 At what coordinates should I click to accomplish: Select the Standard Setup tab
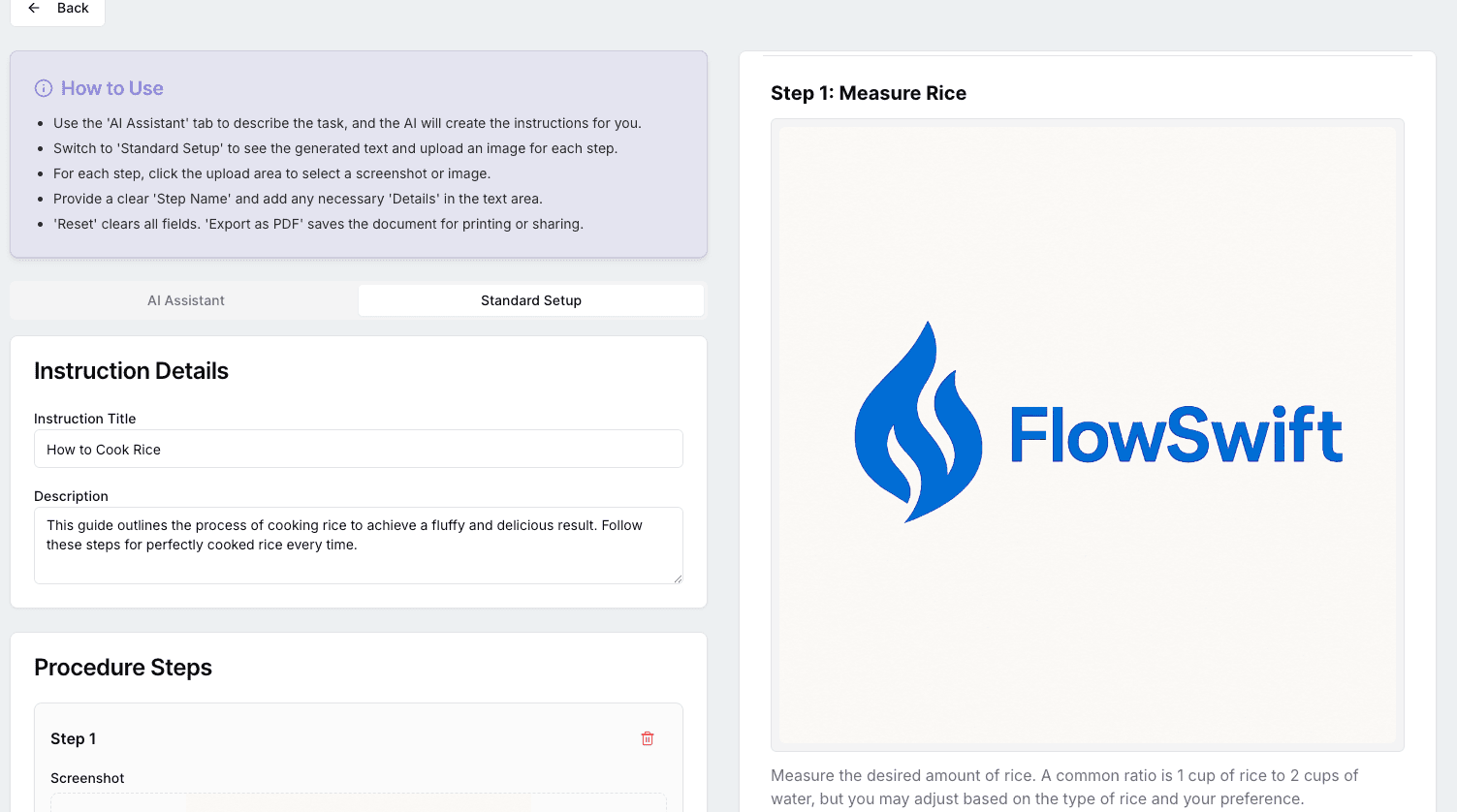[x=531, y=300]
